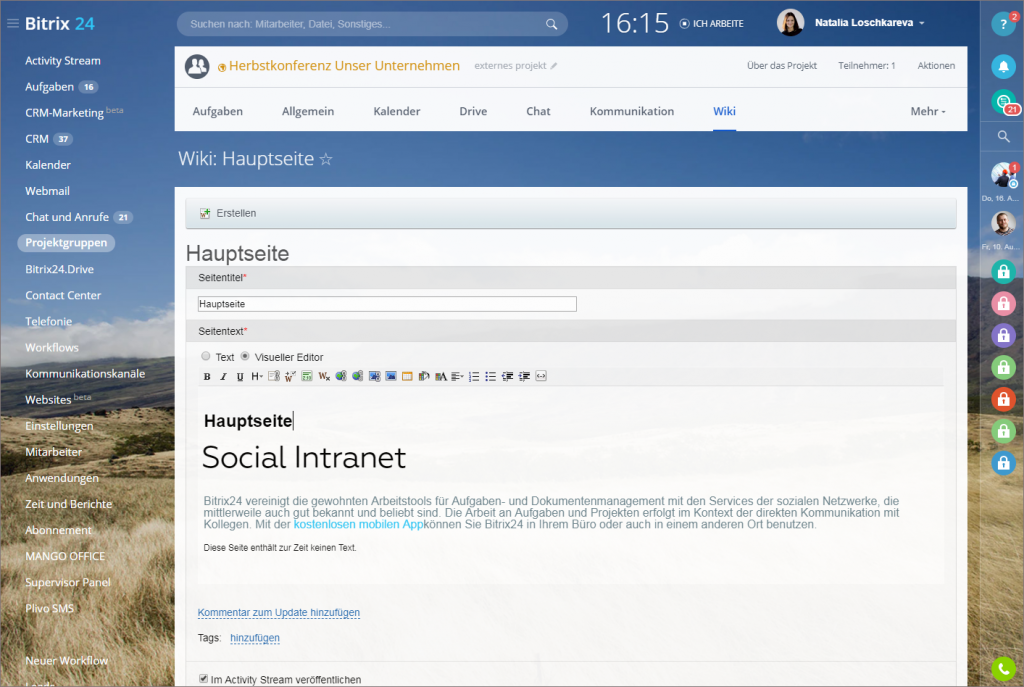Click Kommentar zum Update hinzufügen link
This screenshot has width=1024, height=687.
(278, 613)
